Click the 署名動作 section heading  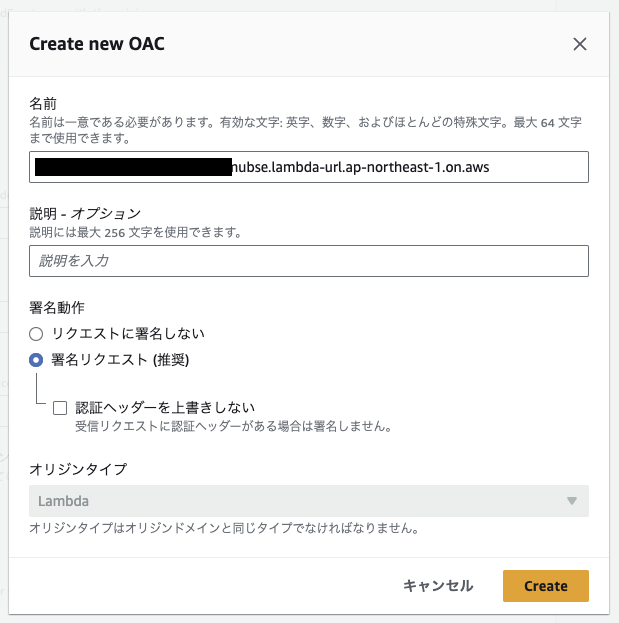pos(57,308)
